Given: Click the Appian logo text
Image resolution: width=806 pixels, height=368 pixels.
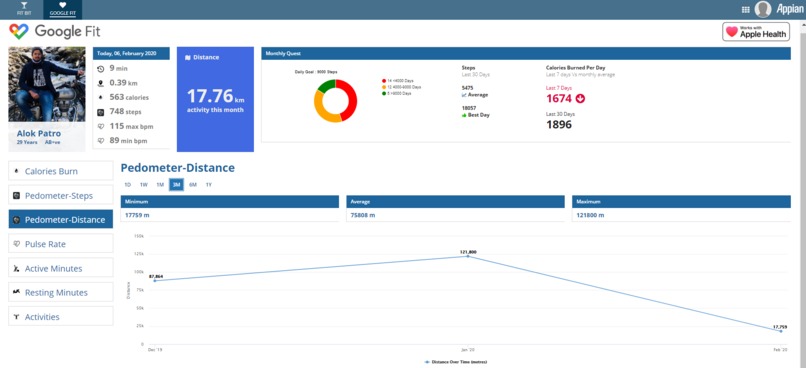Looking at the screenshot, I should point(790,9).
